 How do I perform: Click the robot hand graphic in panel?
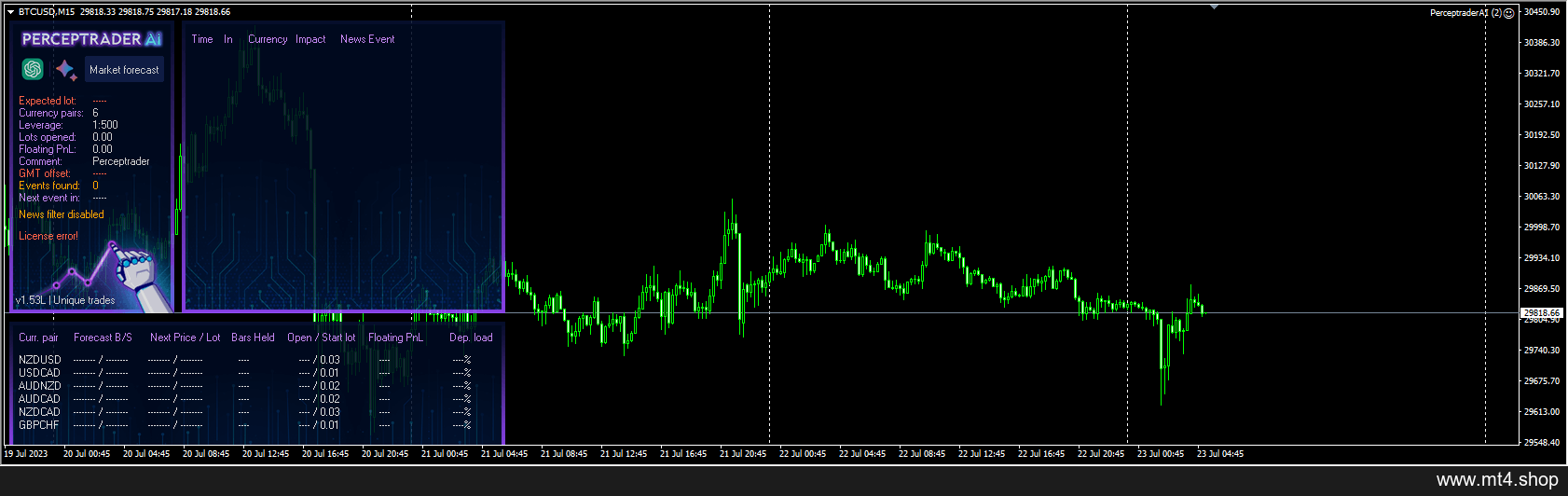[x=140, y=277]
